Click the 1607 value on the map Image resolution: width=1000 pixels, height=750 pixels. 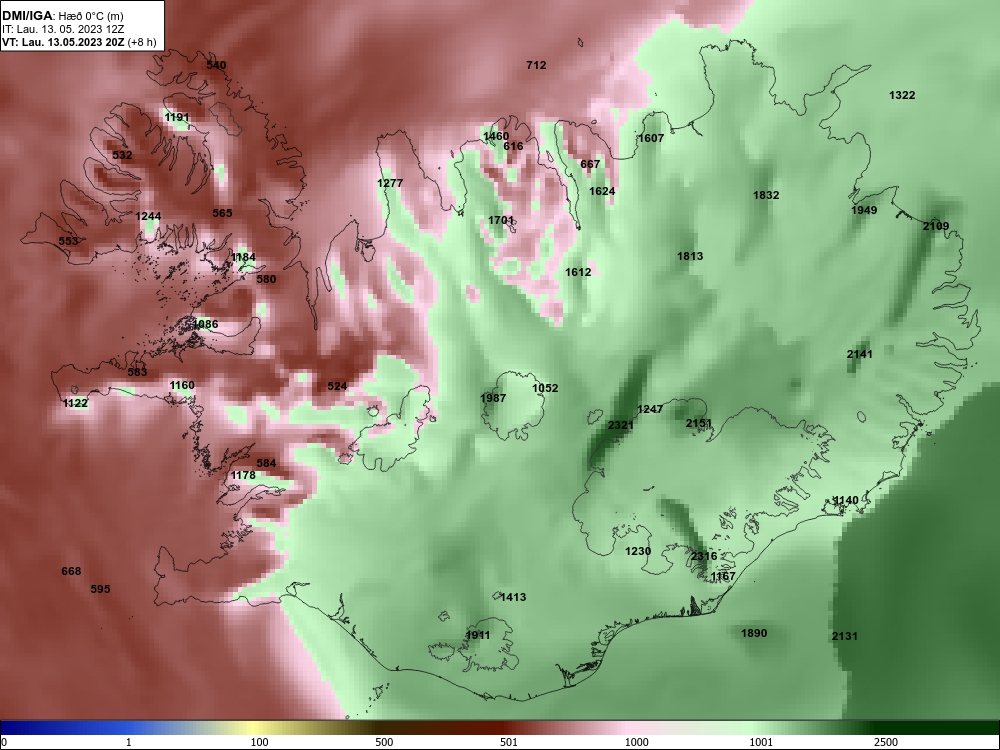tap(651, 138)
